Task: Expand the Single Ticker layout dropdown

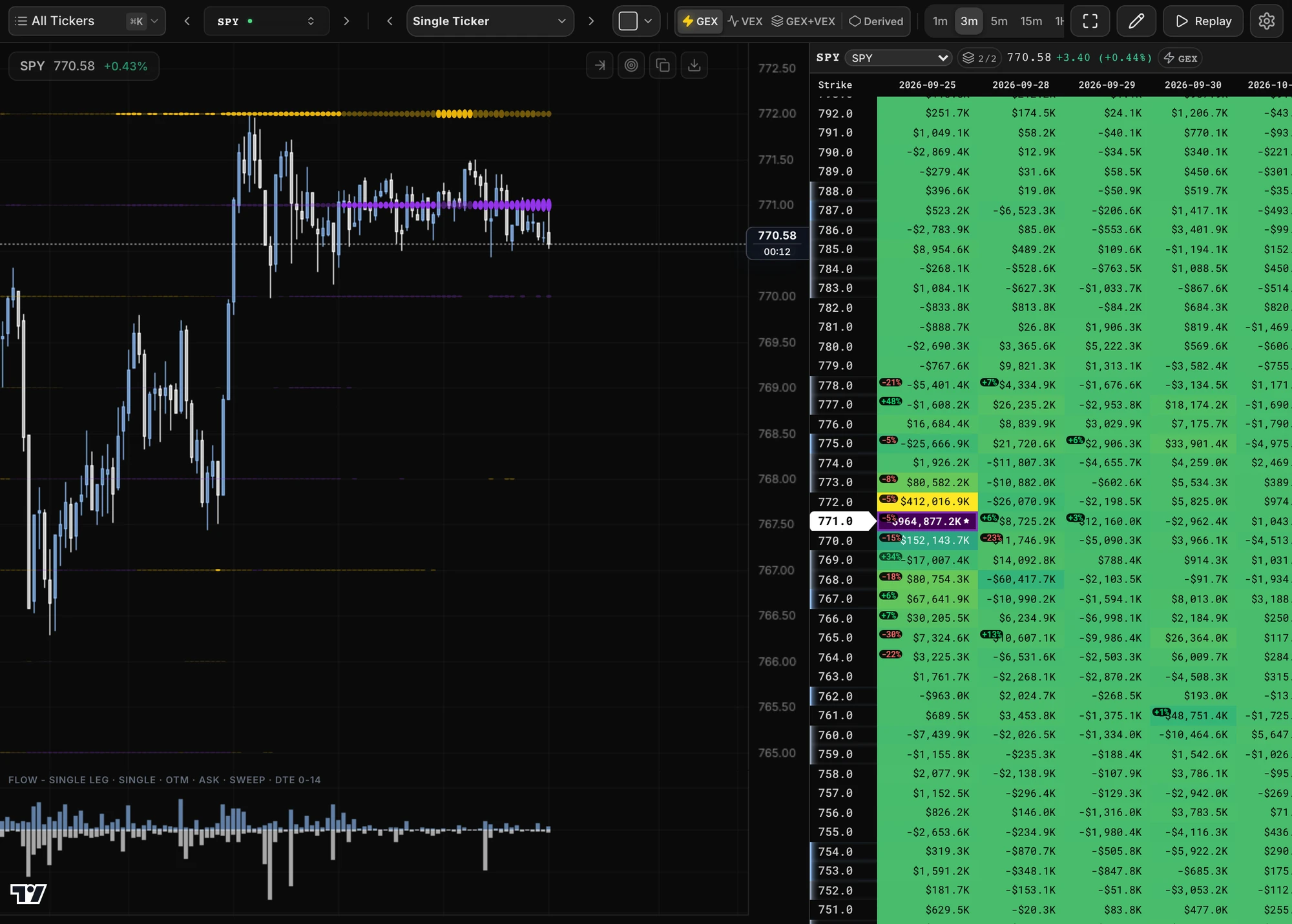Action: [x=490, y=21]
